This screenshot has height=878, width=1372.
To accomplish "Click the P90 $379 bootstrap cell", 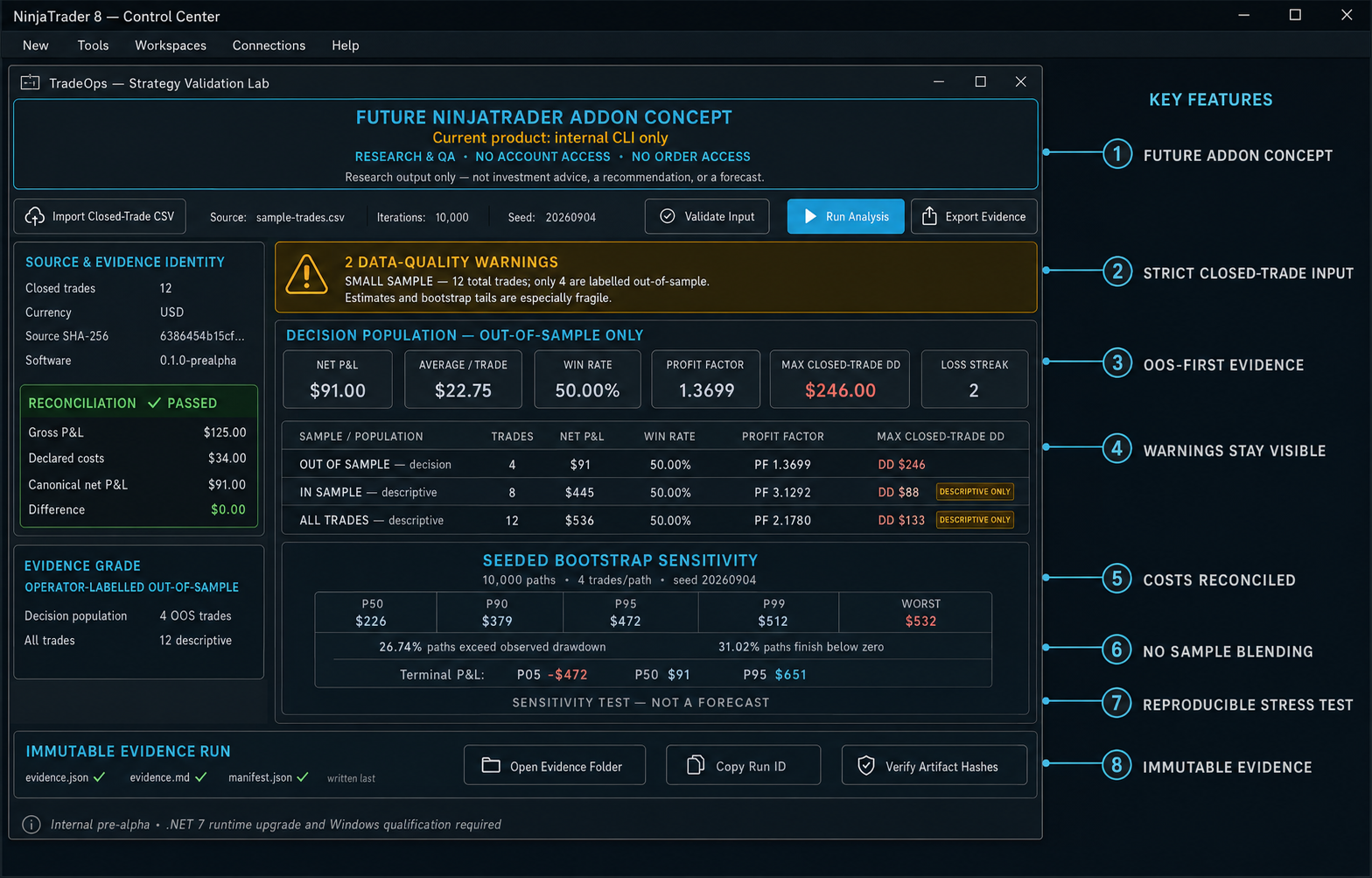I will (500, 613).
